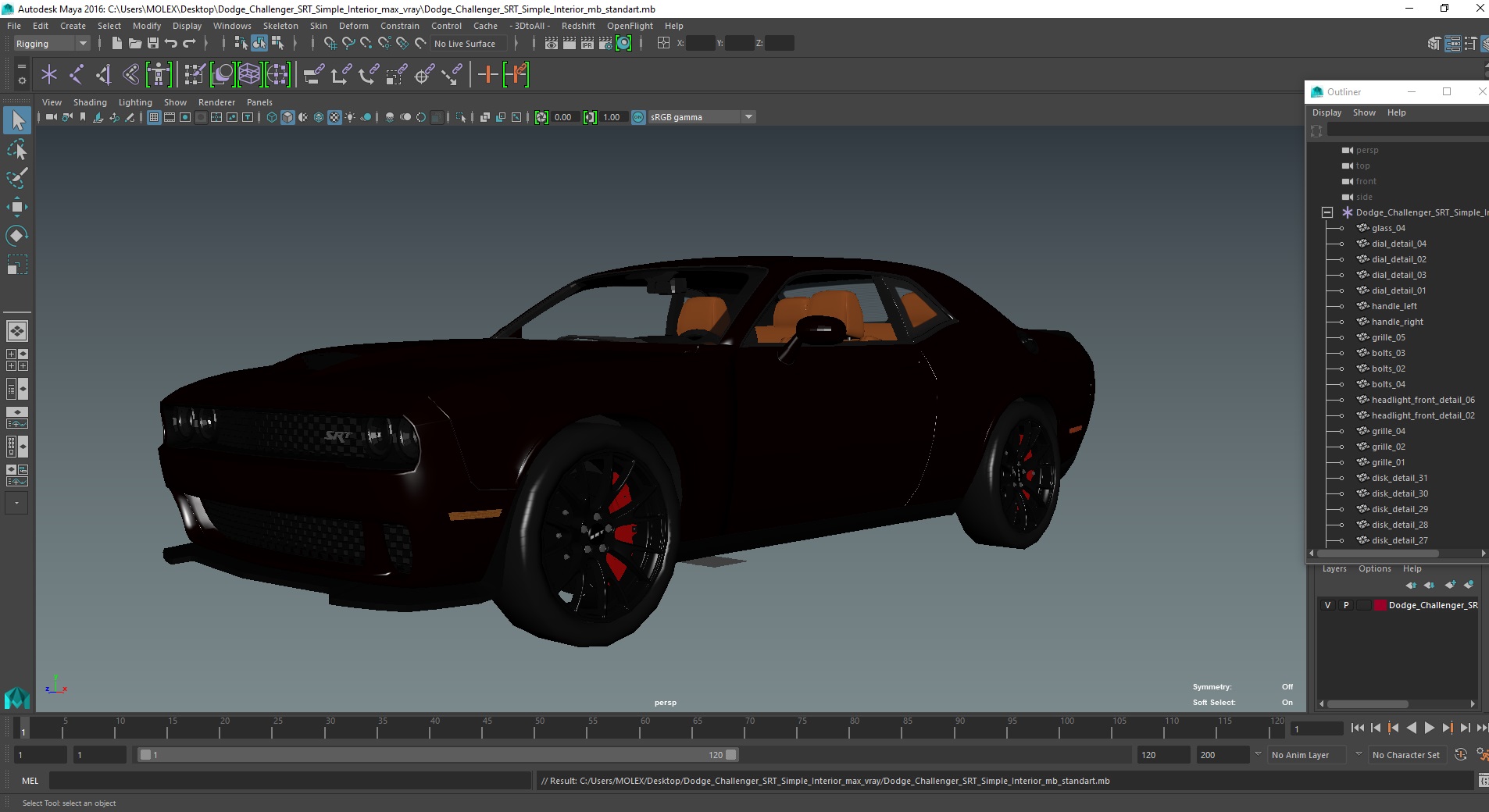Image resolution: width=1489 pixels, height=812 pixels.
Task: Click the Create Lattice shelf icon
Action: click(249, 74)
